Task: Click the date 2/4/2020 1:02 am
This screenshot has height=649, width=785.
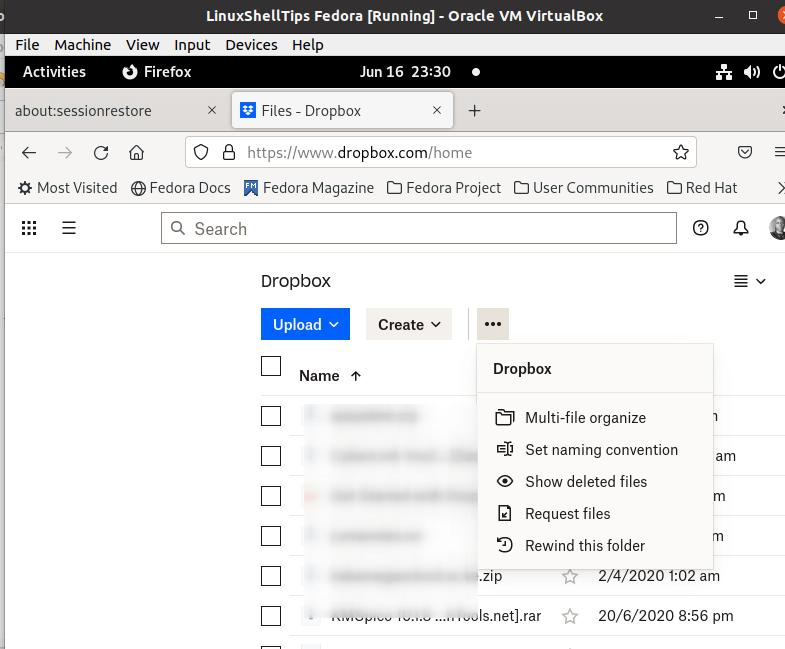Action: click(x=659, y=576)
